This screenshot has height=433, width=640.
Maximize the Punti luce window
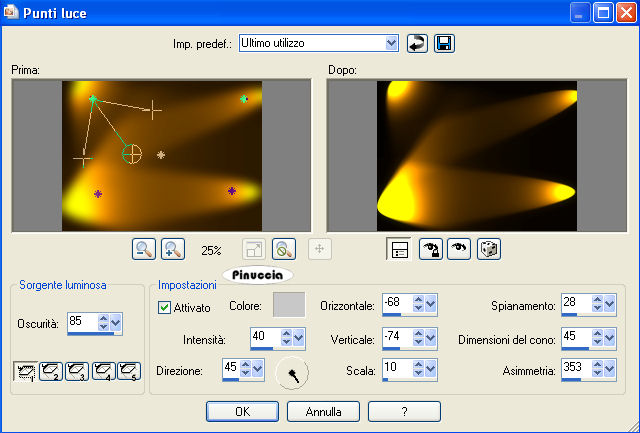pyautogui.click(x=603, y=13)
